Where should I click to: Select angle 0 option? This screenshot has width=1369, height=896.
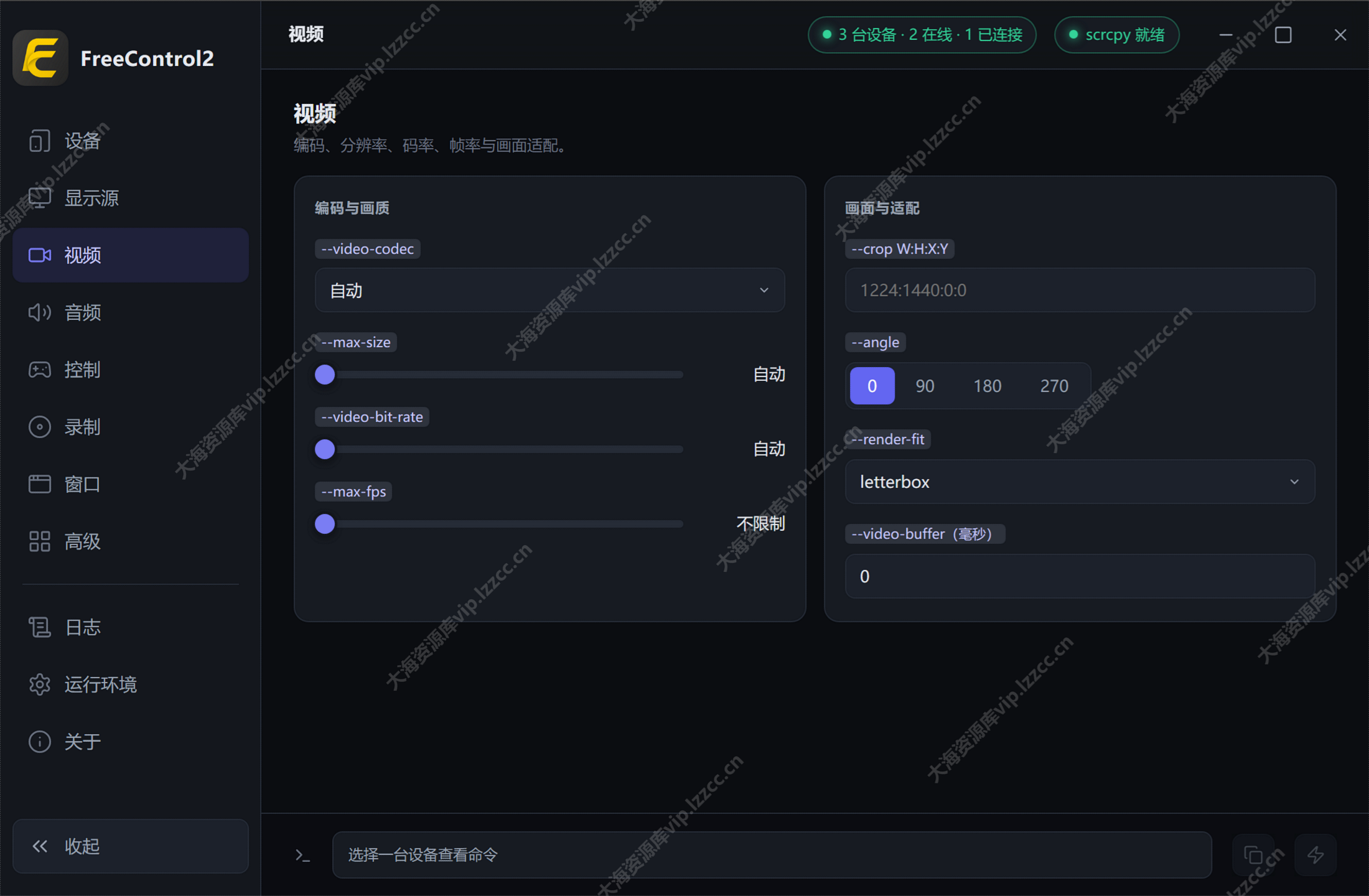click(x=872, y=386)
